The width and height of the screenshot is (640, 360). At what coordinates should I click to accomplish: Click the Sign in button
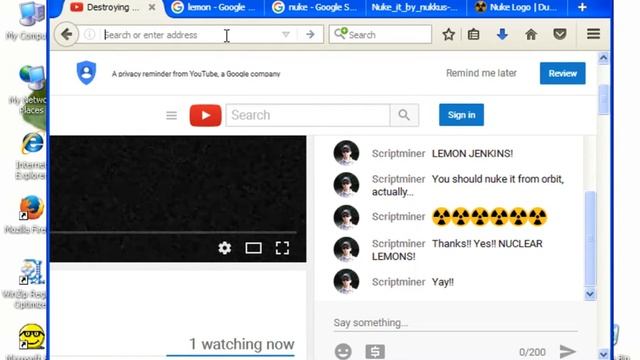click(461, 115)
